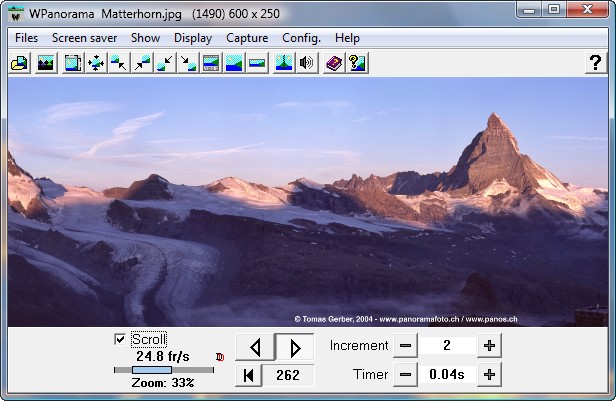Open the Screen saver menu

pos(84,38)
